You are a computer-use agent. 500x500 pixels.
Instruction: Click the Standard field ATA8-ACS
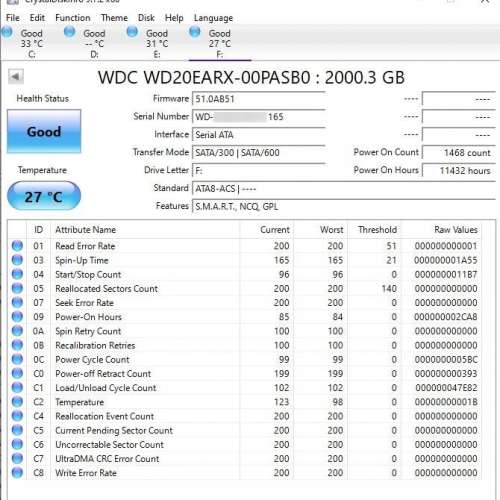pos(344,189)
